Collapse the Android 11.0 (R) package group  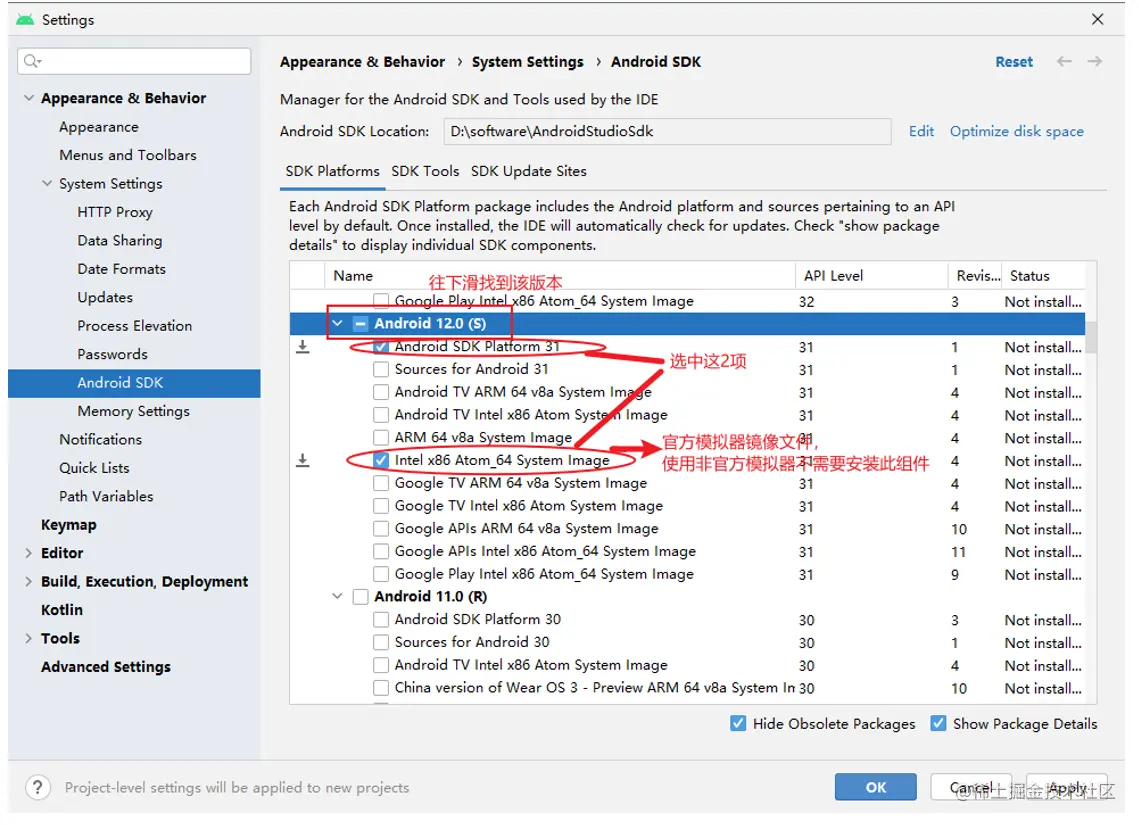338,597
